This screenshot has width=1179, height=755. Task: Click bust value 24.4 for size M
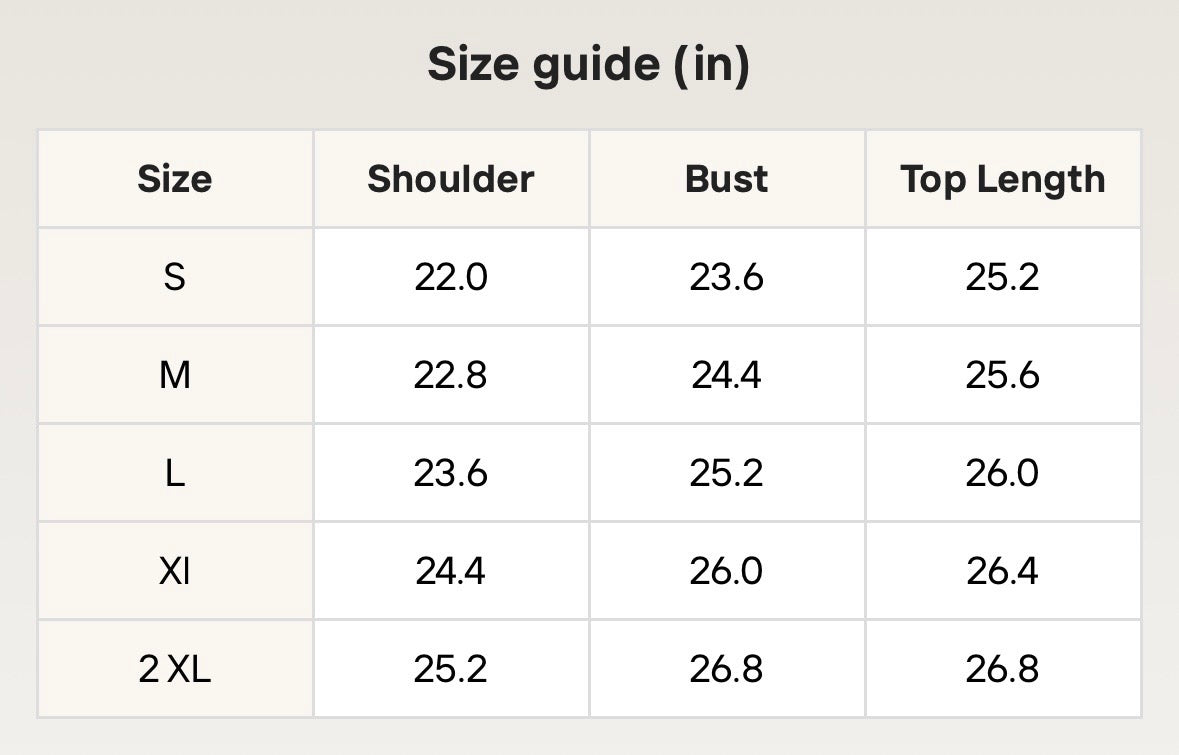tap(726, 374)
